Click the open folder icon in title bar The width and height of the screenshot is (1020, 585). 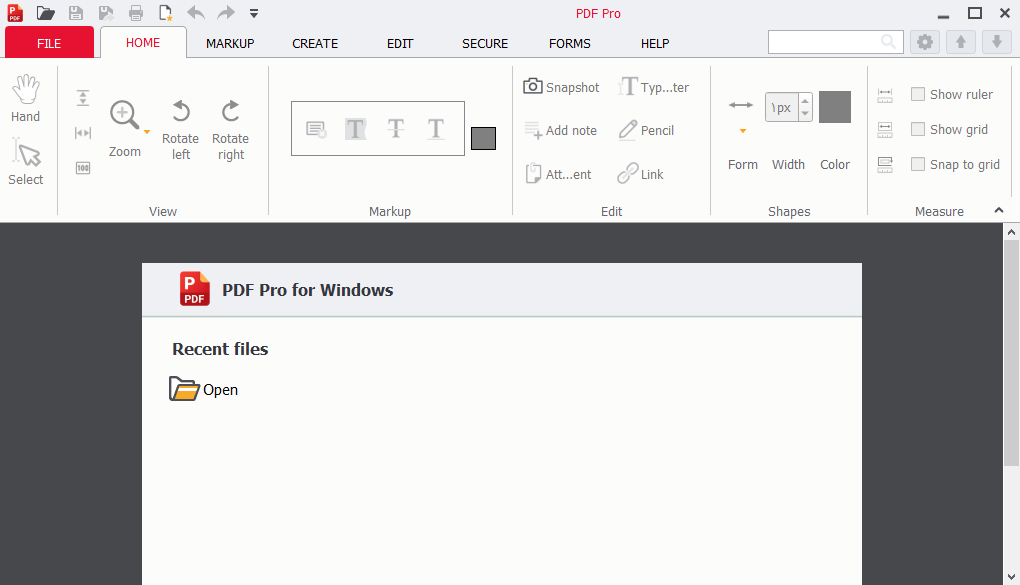point(45,13)
